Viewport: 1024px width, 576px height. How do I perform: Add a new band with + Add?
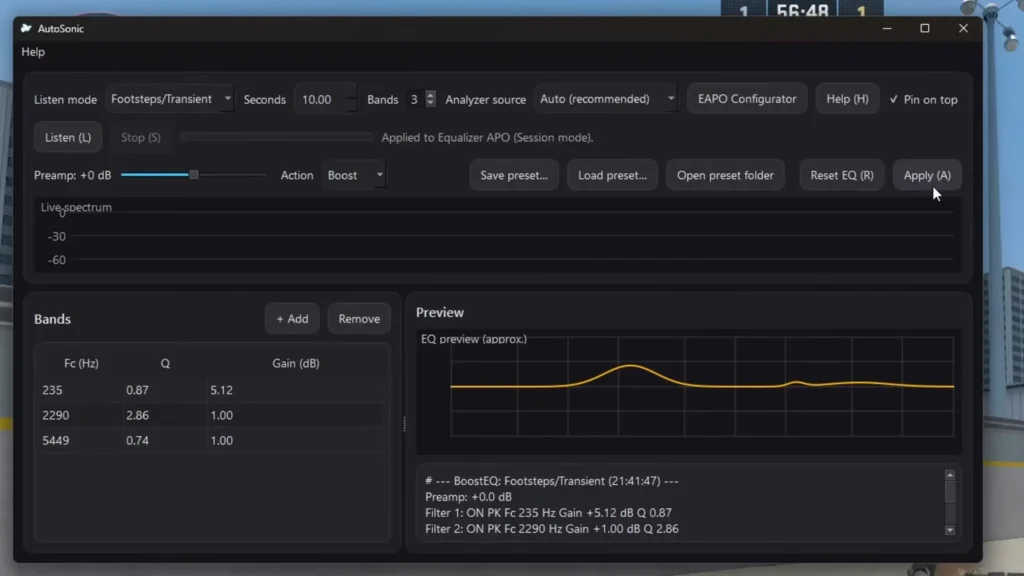click(292, 319)
